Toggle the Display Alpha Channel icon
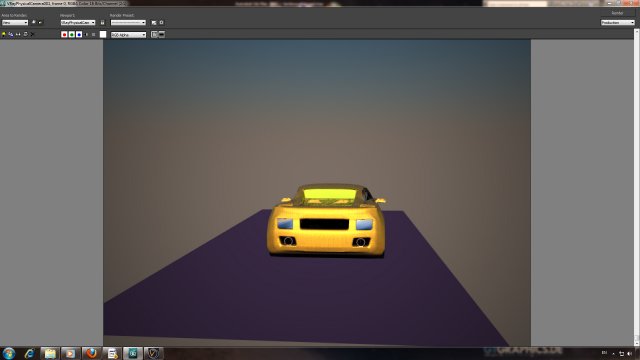 [x=86, y=35]
